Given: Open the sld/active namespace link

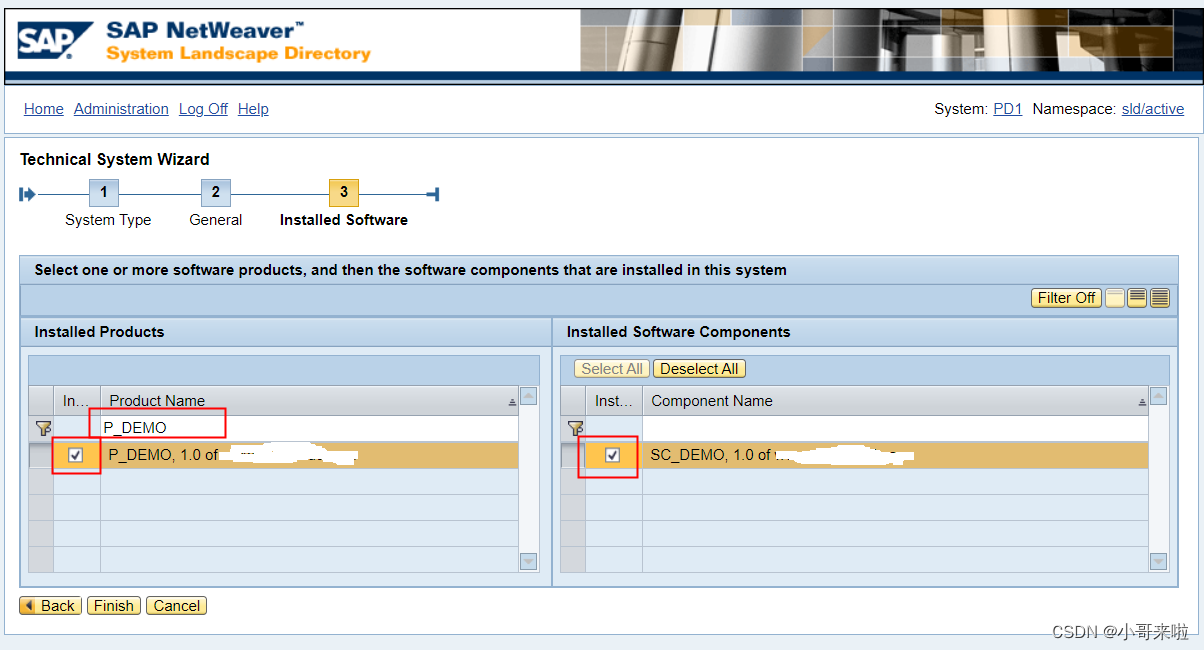Looking at the screenshot, I should tap(1152, 109).
